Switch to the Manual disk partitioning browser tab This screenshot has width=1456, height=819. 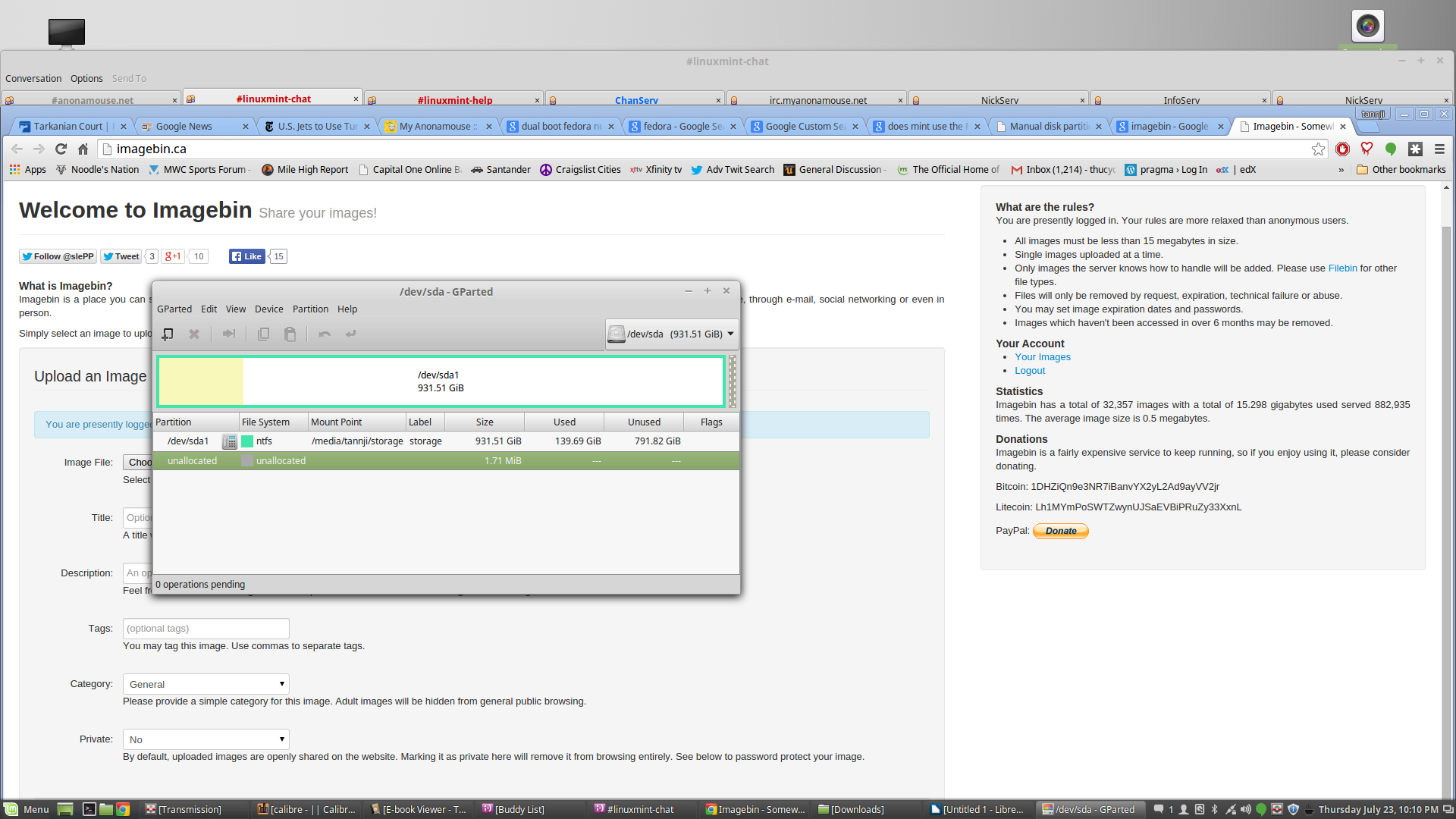pos(1049,127)
